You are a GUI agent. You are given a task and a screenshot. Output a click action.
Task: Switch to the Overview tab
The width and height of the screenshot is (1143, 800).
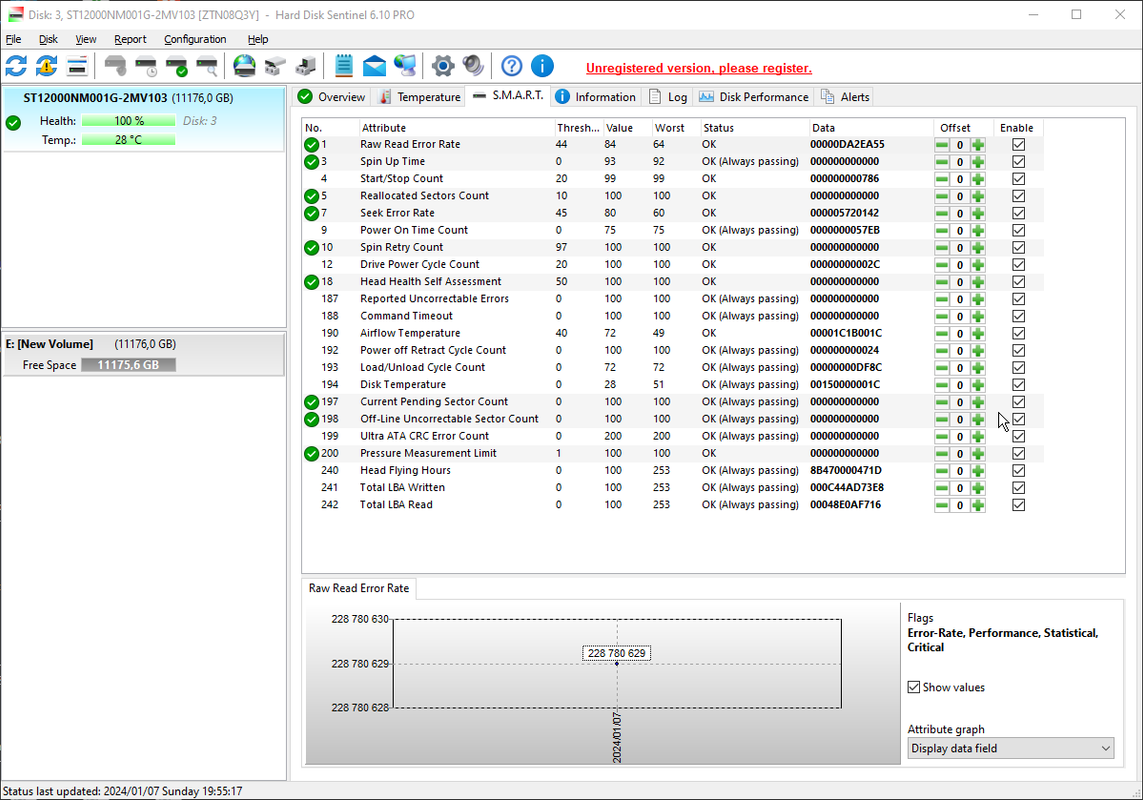pyautogui.click(x=332, y=97)
